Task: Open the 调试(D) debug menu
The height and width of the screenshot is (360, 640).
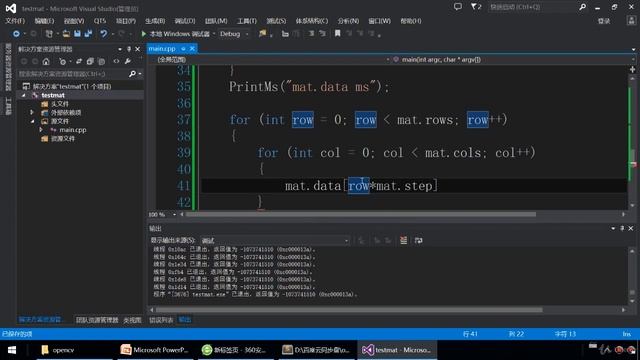Action: tap(185, 21)
